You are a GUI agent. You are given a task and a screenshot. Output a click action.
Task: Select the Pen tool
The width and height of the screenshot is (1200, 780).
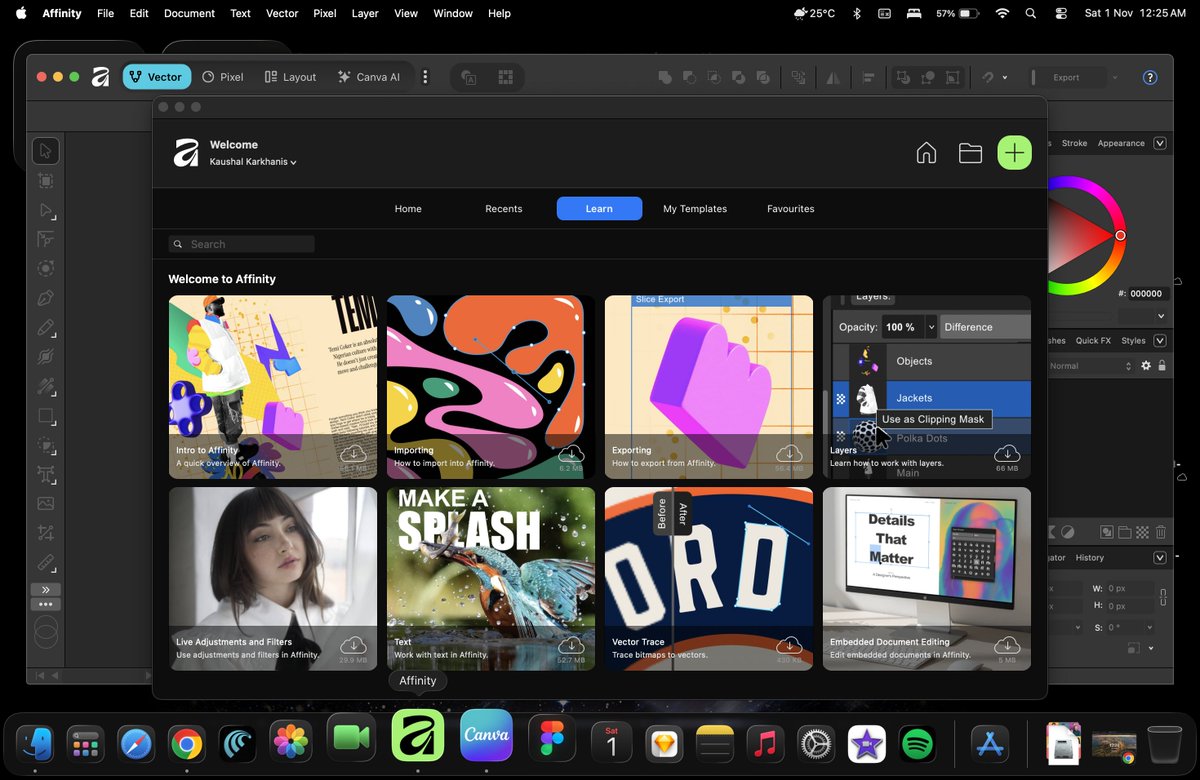pos(45,298)
